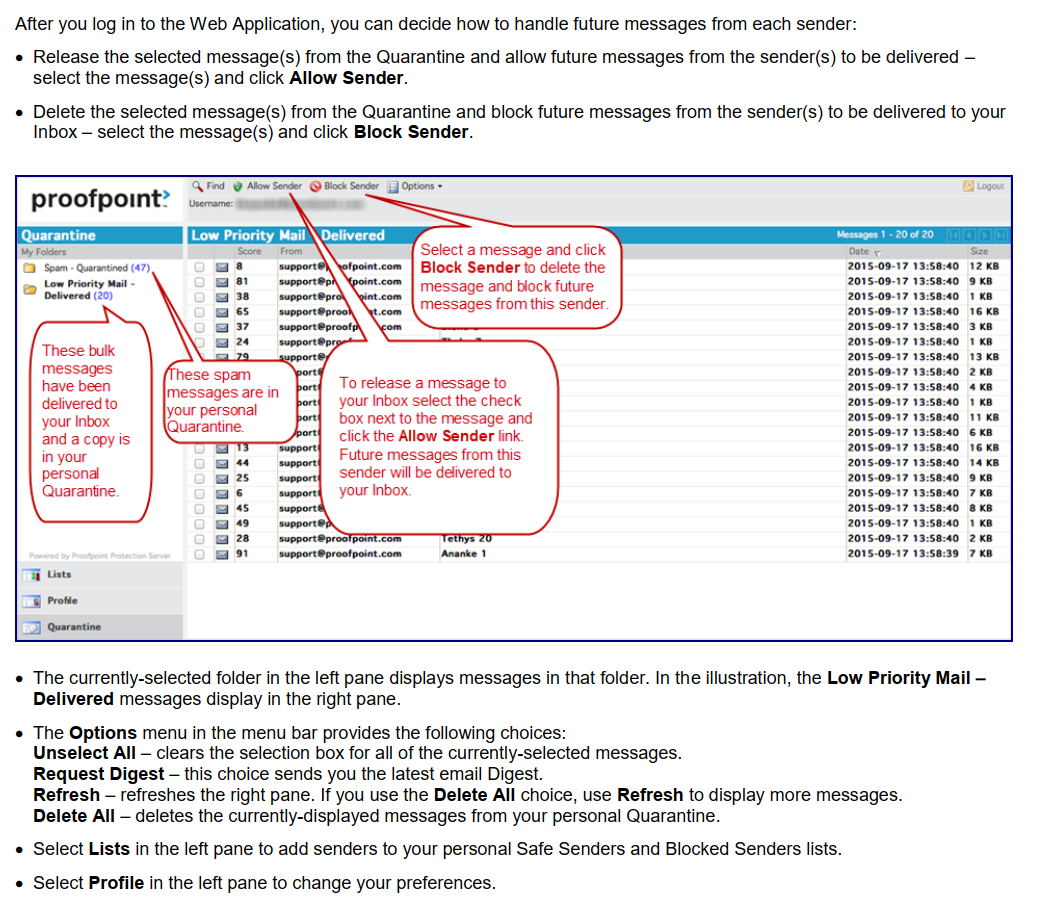
Task: Click envelope icon of message scored 28
Action: [x=222, y=539]
